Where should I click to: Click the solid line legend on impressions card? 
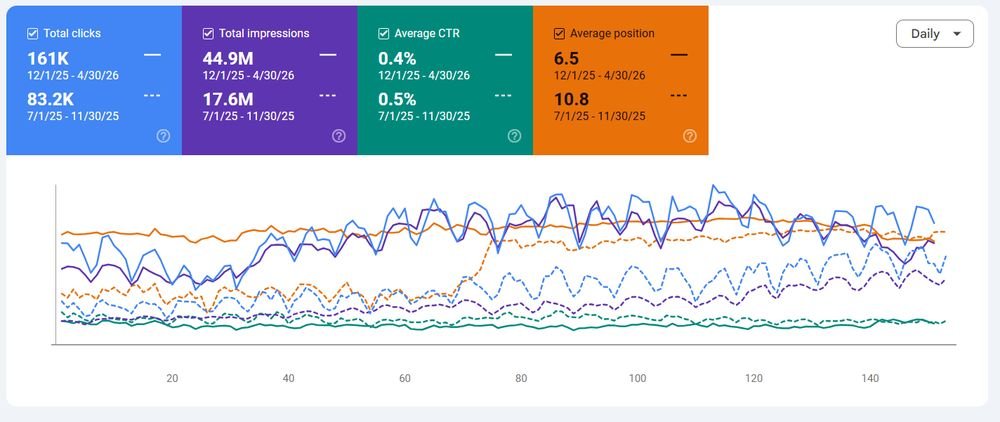(328, 55)
